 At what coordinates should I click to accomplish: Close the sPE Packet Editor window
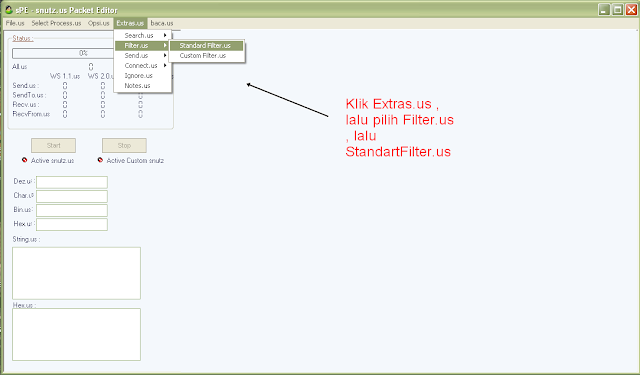click(x=631, y=9)
